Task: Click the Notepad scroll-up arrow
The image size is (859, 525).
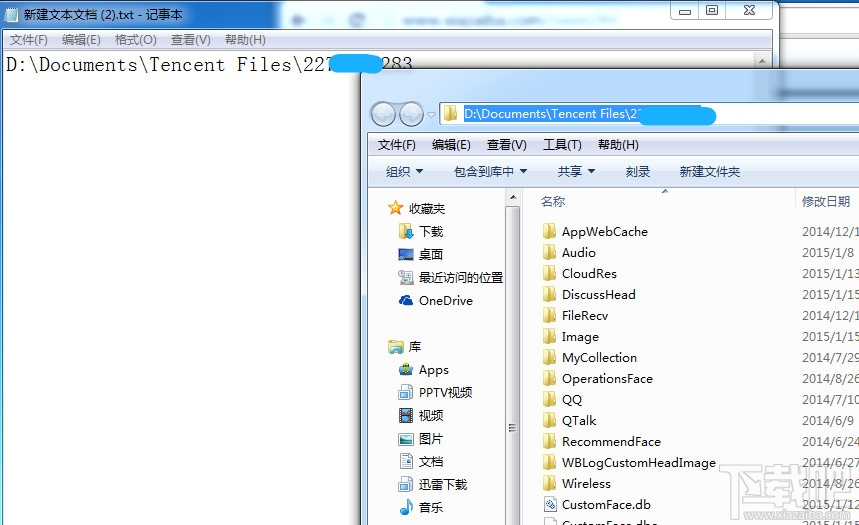Action: (762, 60)
